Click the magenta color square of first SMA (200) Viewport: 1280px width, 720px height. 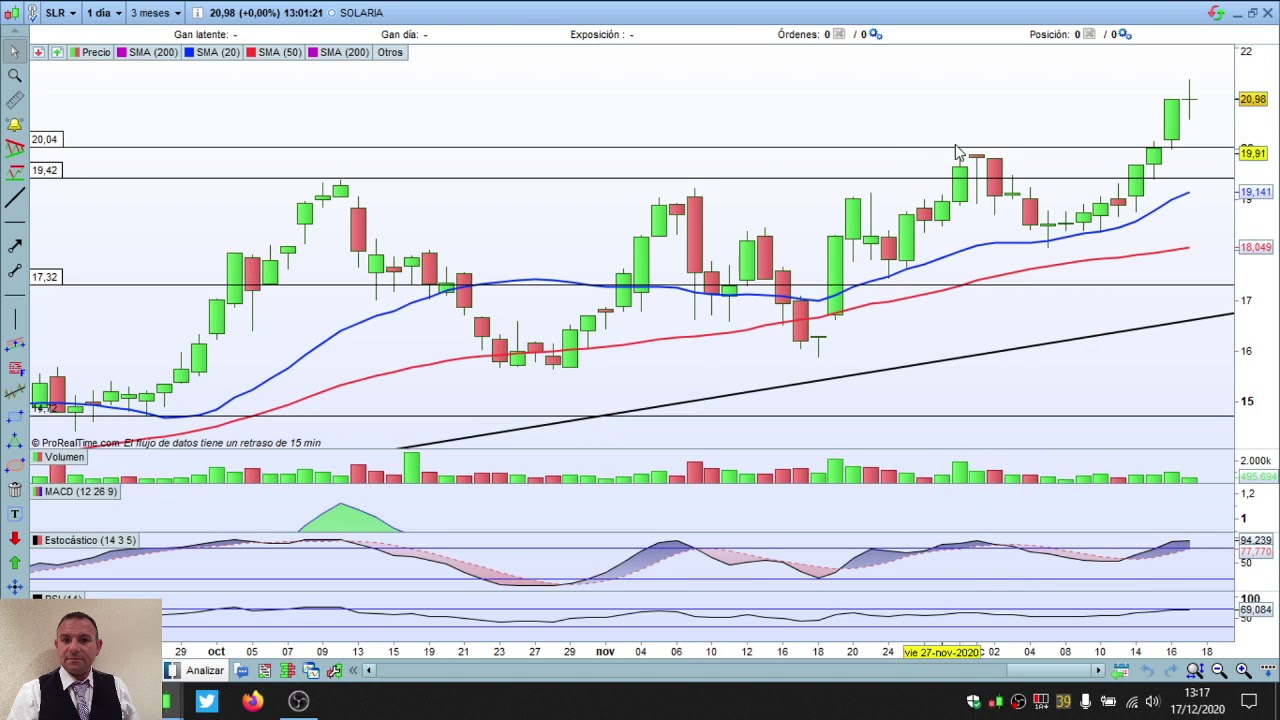pyautogui.click(x=122, y=52)
